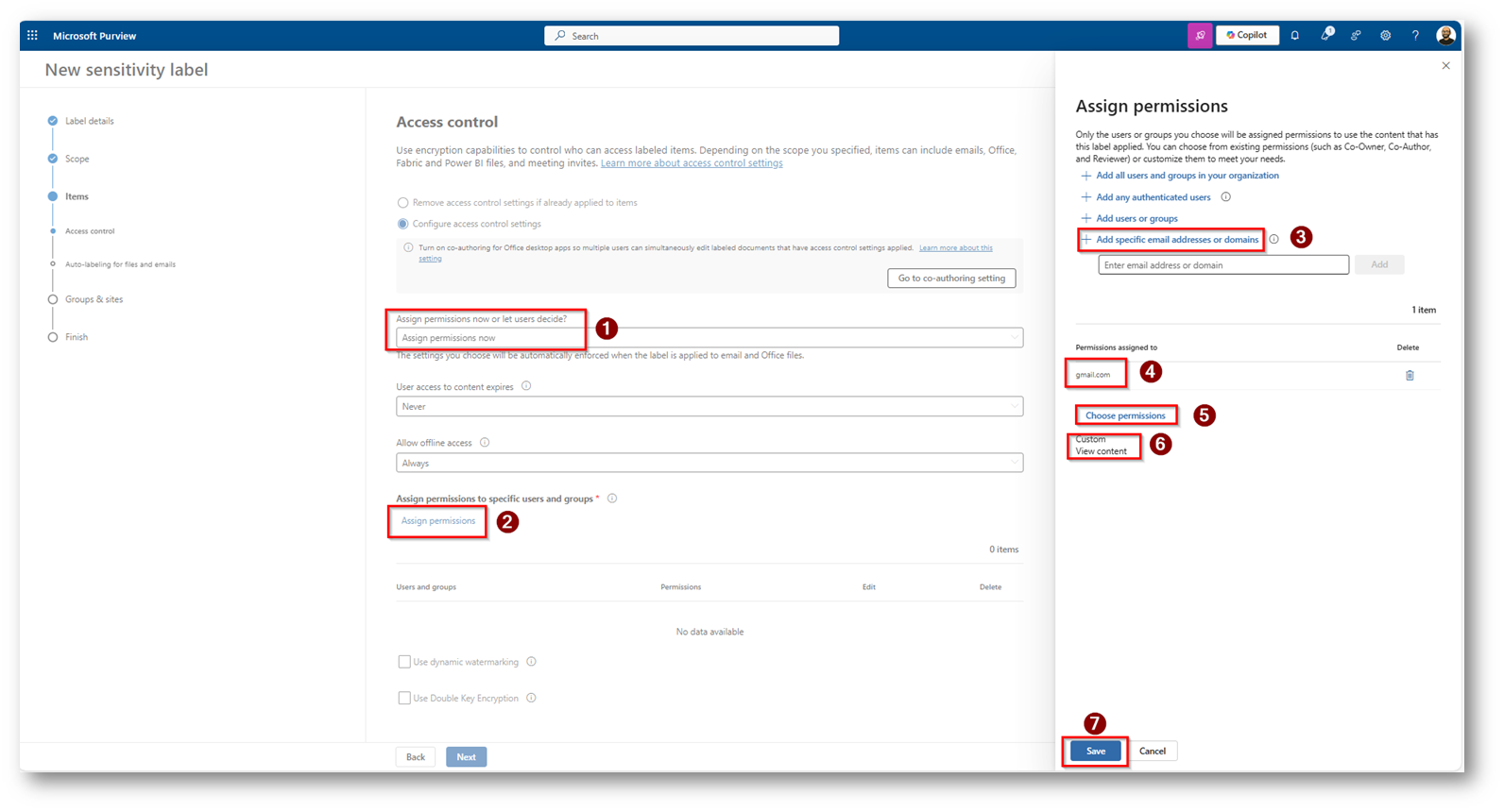Enable Use Double Key Encryption checkbox

pyautogui.click(x=404, y=699)
